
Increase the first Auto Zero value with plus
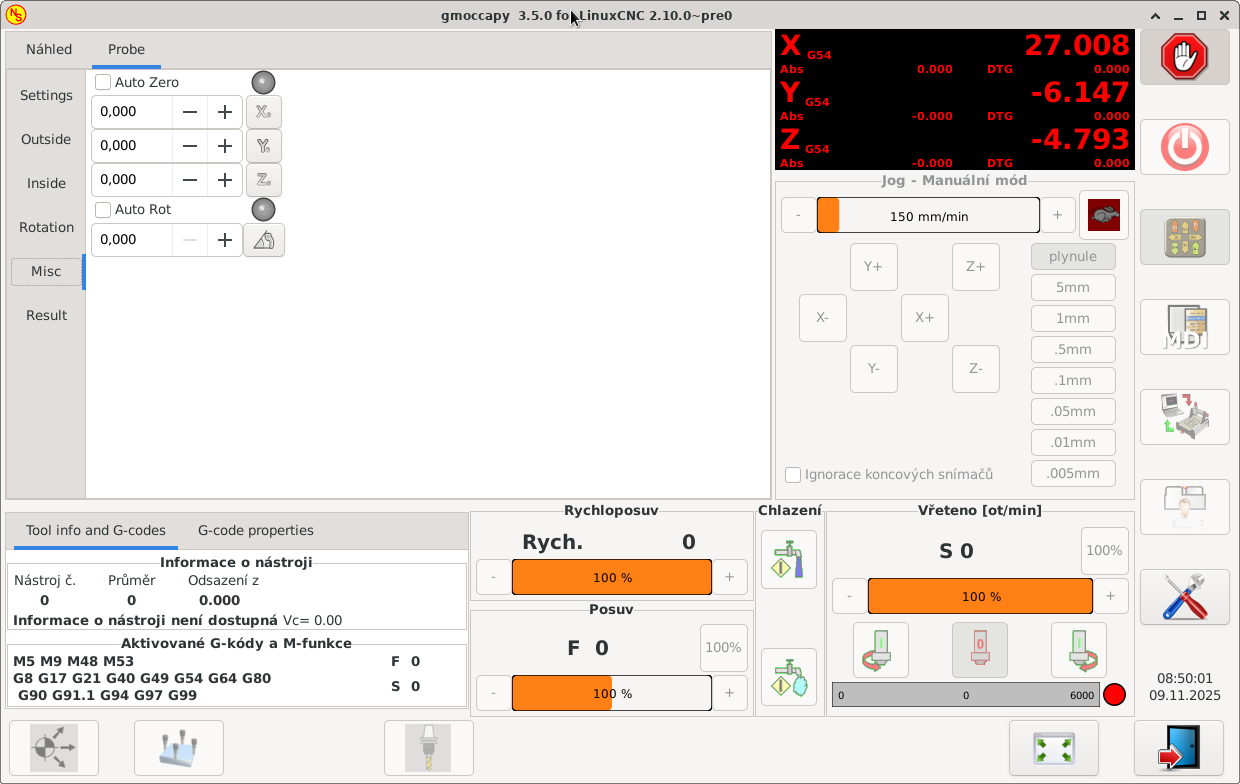click(x=225, y=112)
